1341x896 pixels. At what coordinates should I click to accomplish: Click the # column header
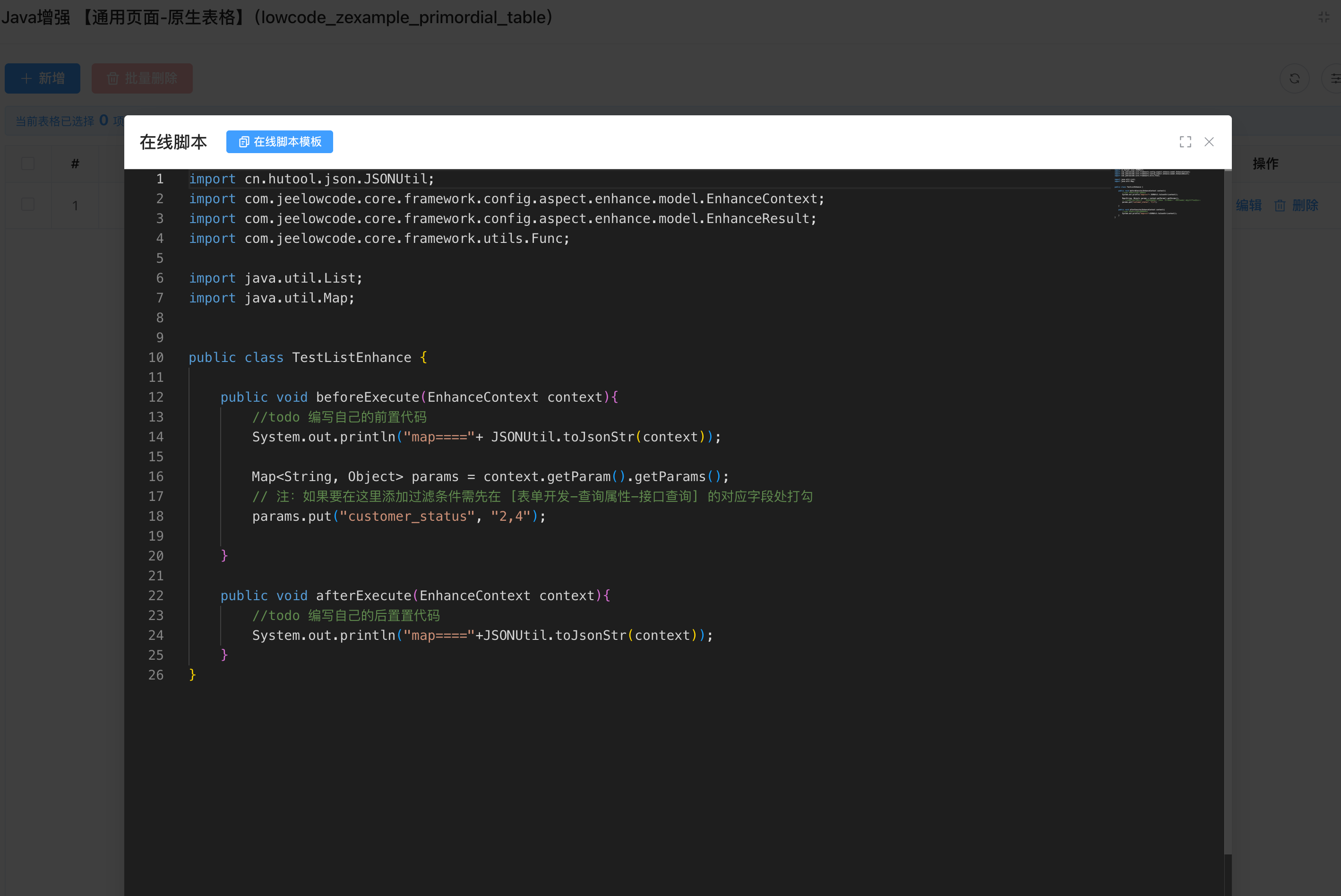(75, 164)
